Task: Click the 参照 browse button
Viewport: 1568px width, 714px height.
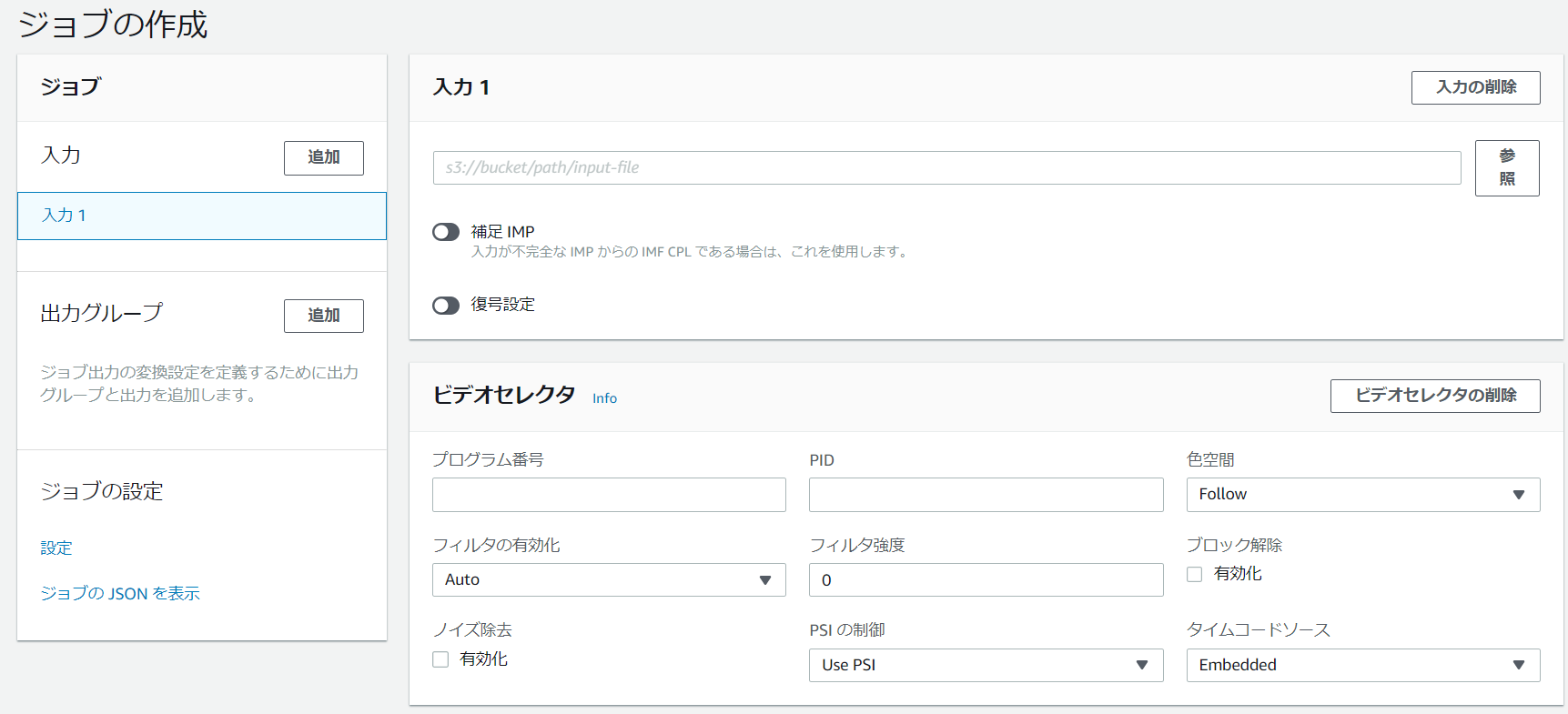Action: click(1506, 168)
